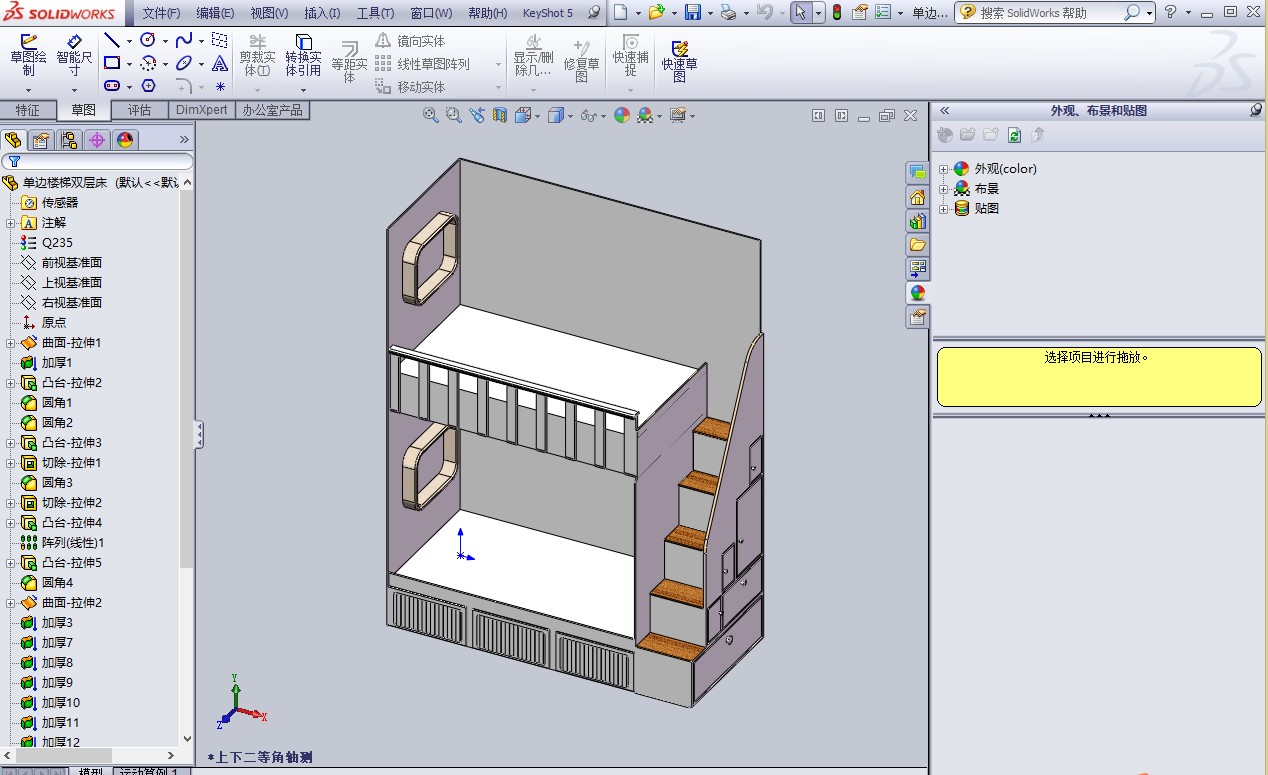Select the sketch Point tool
This screenshot has width=1268, height=775.
point(220,86)
